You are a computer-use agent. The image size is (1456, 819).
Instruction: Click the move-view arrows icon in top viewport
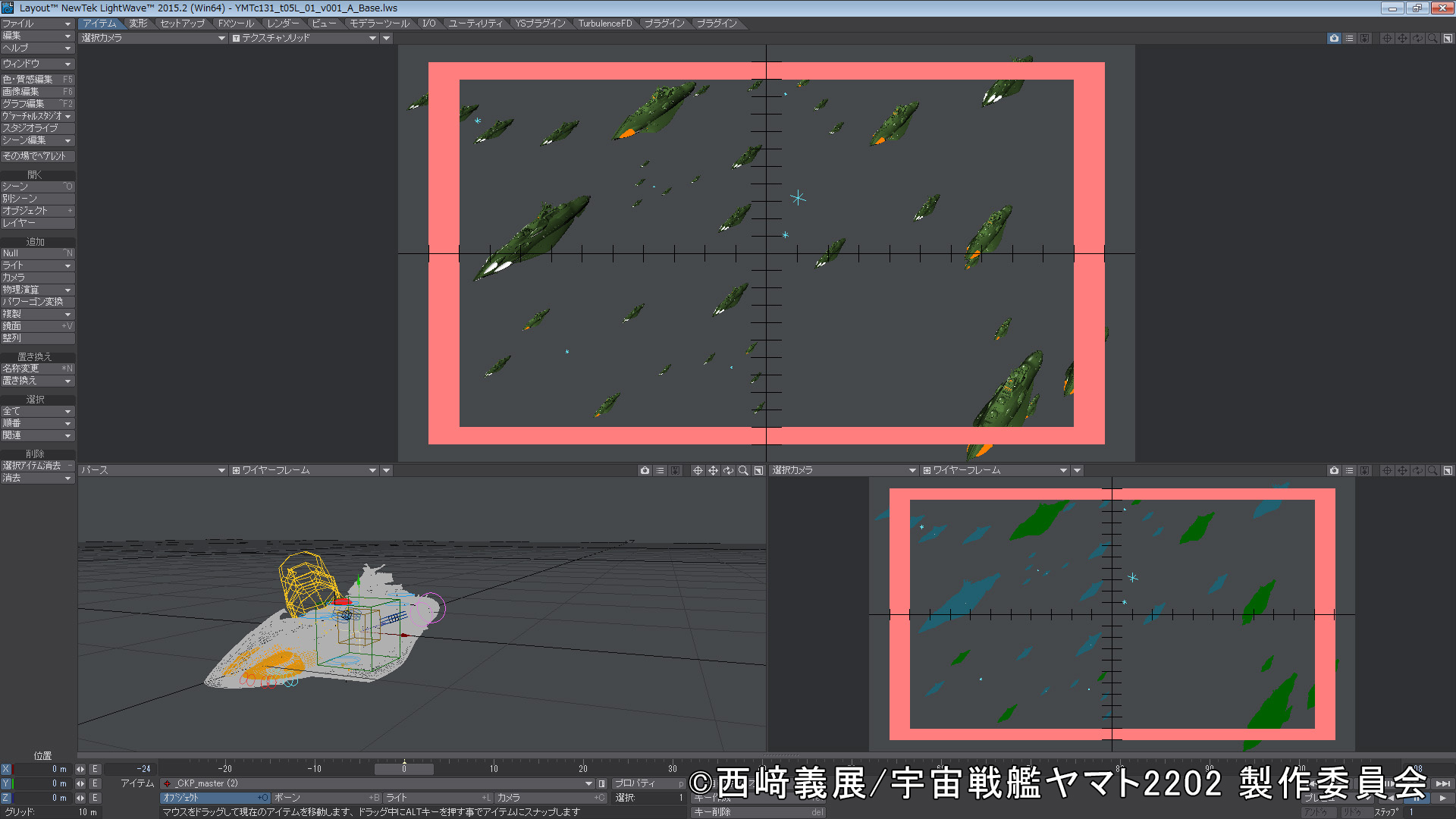tap(1402, 38)
